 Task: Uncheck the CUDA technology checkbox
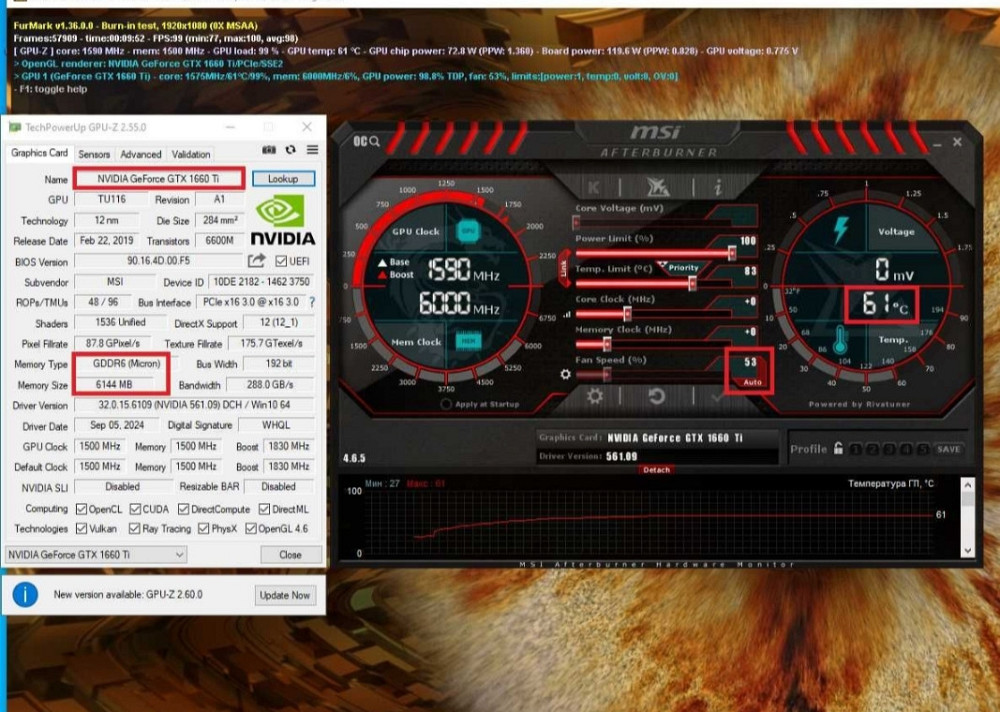click(135, 509)
